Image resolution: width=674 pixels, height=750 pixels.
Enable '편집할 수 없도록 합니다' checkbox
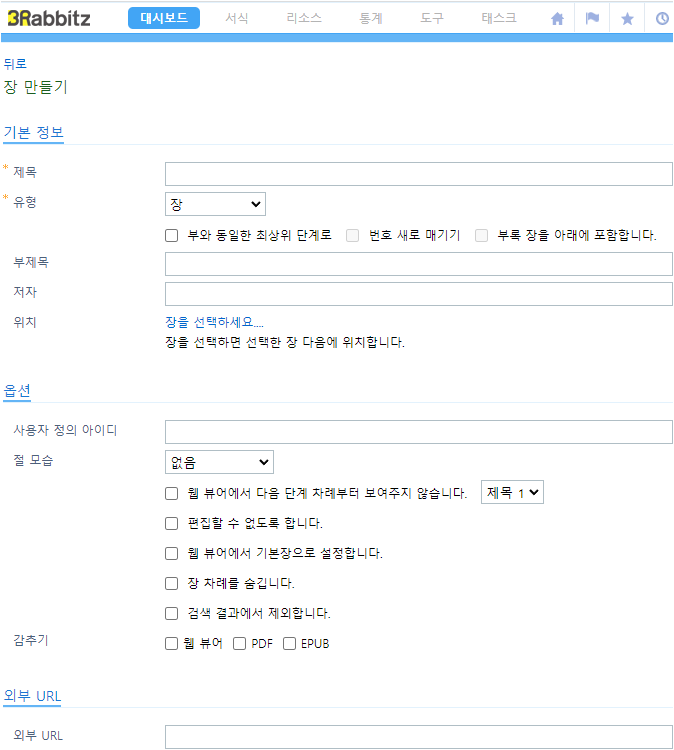(x=171, y=523)
